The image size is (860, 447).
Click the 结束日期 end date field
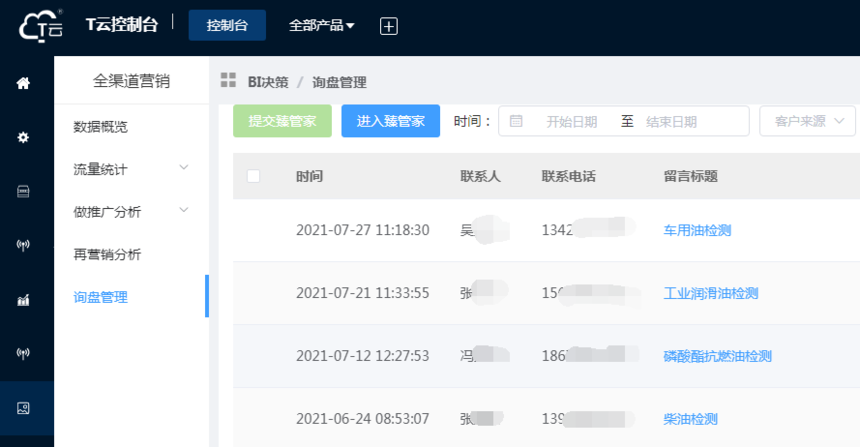671,122
